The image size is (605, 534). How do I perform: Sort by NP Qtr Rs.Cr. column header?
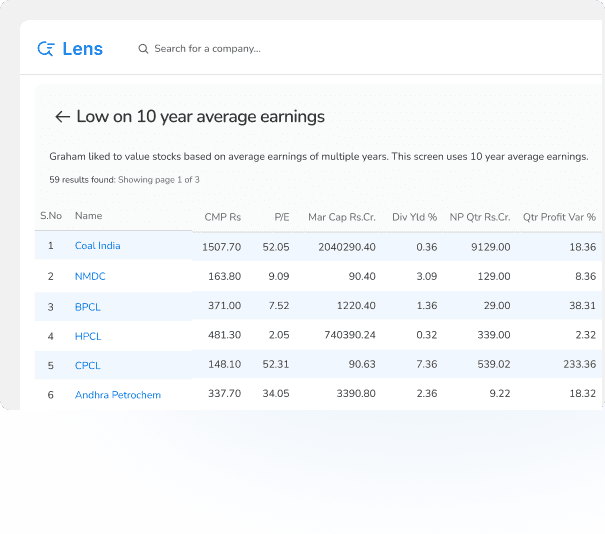[x=480, y=217]
